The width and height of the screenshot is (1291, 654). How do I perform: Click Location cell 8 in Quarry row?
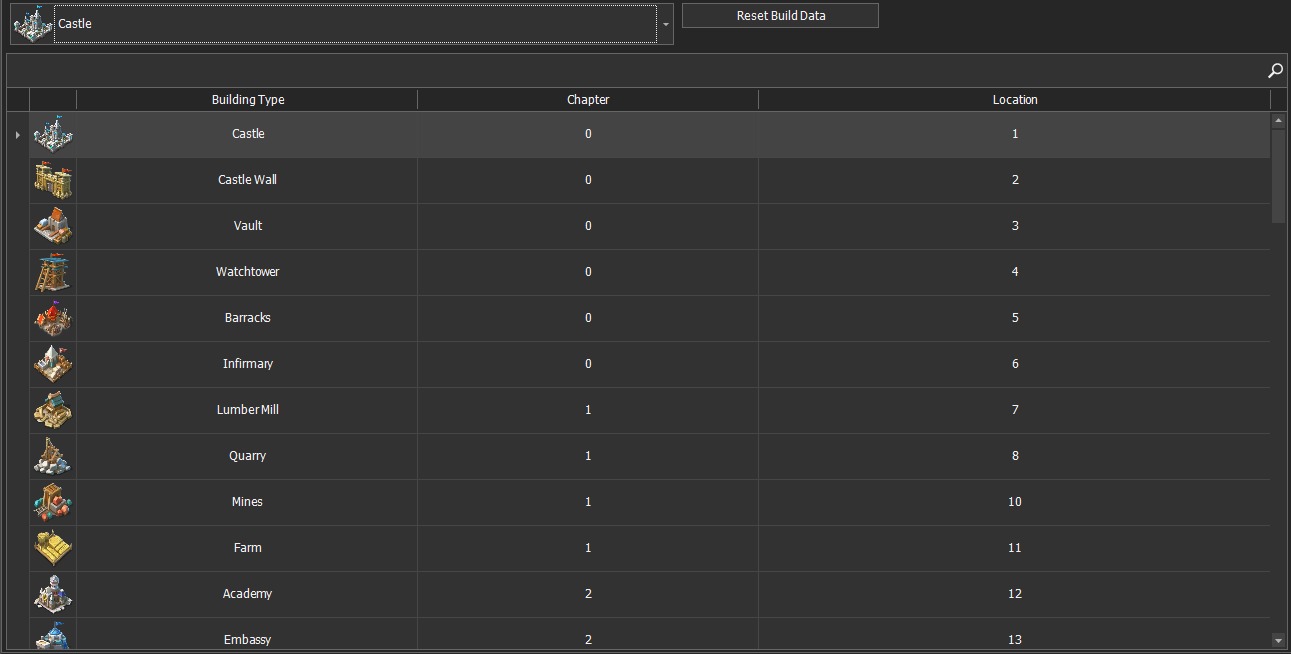1015,456
